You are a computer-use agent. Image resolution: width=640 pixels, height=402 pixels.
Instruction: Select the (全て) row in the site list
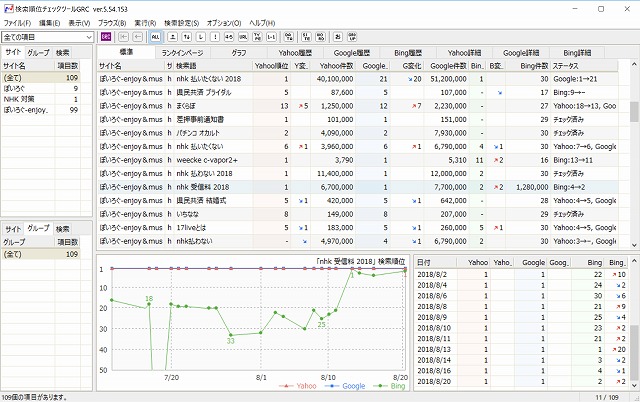(x=41, y=78)
